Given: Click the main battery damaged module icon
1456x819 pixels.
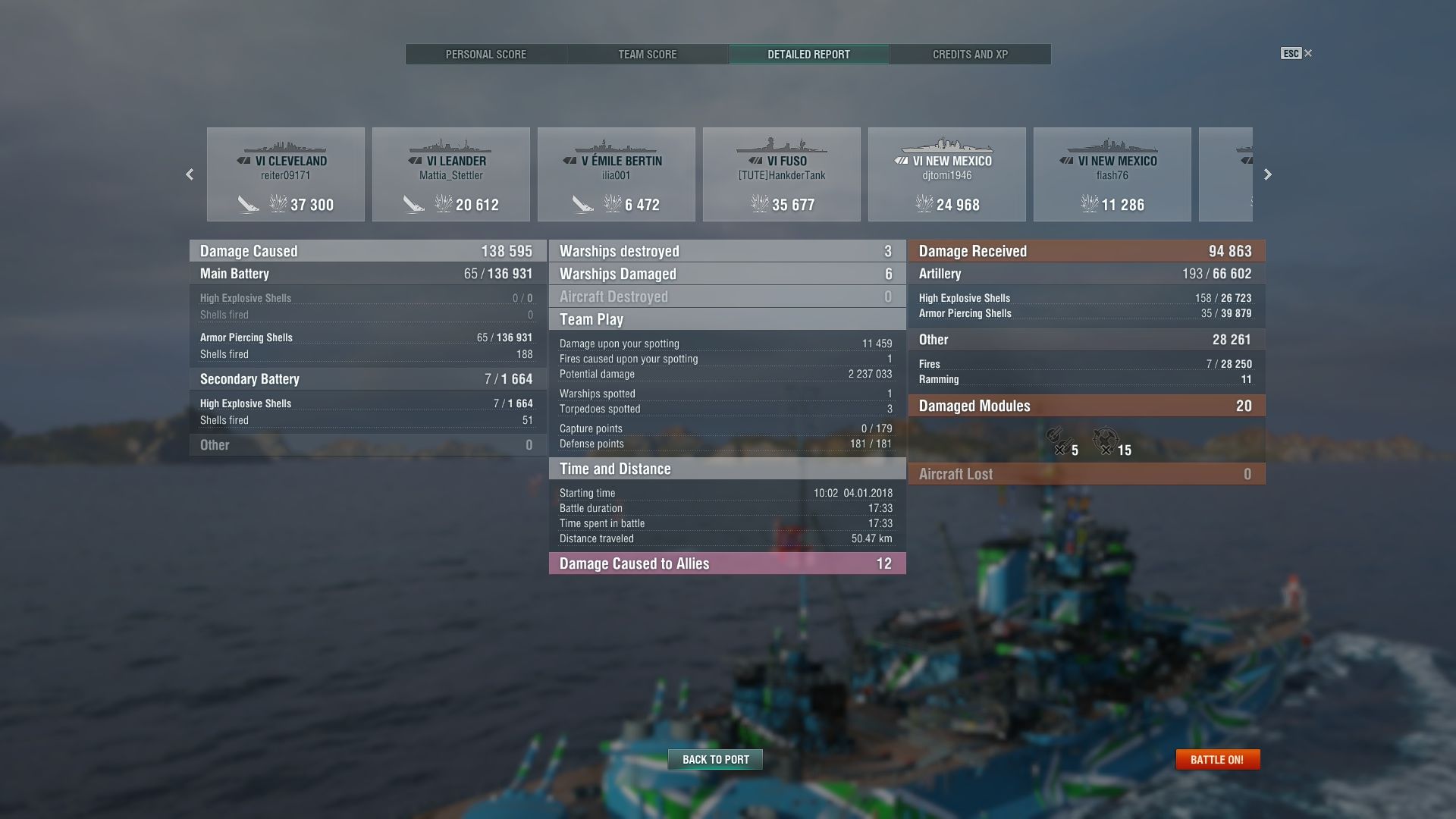Looking at the screenshot, I should click(1058, 440).
